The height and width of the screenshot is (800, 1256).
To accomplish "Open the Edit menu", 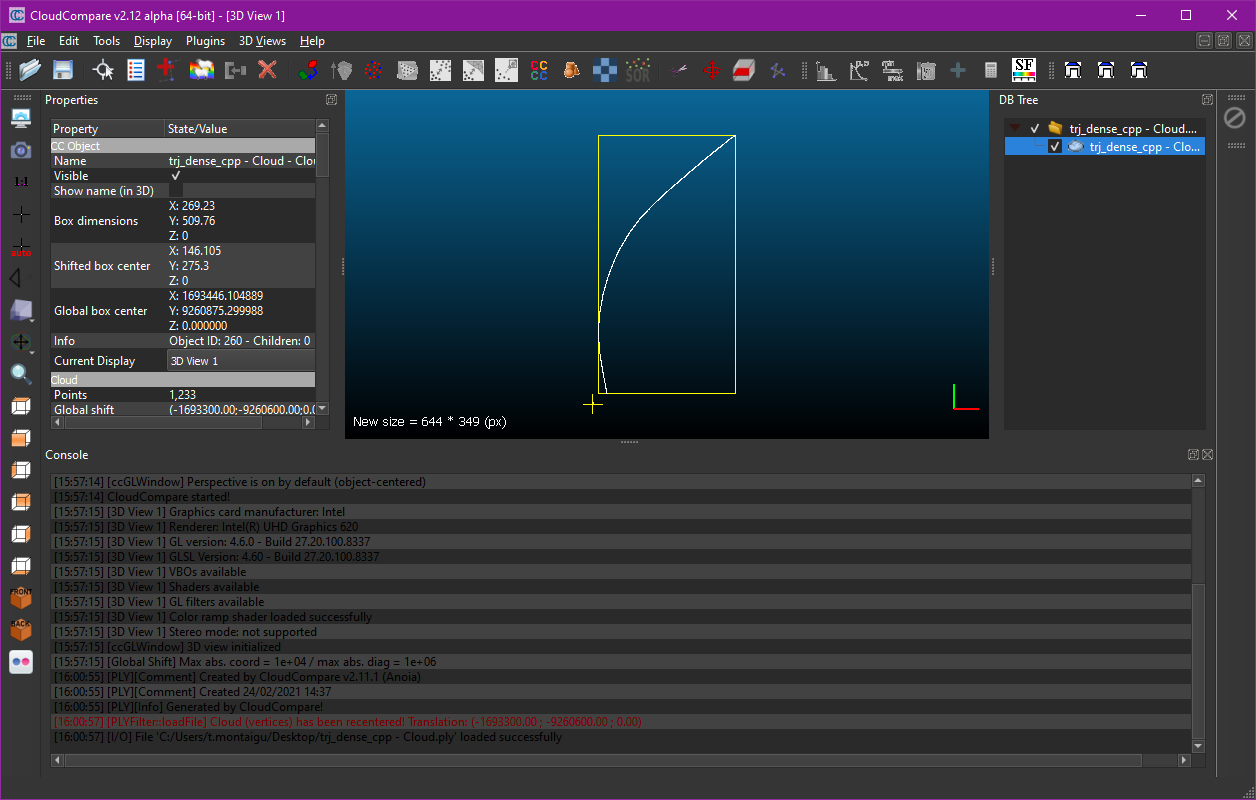I will 69,41.
